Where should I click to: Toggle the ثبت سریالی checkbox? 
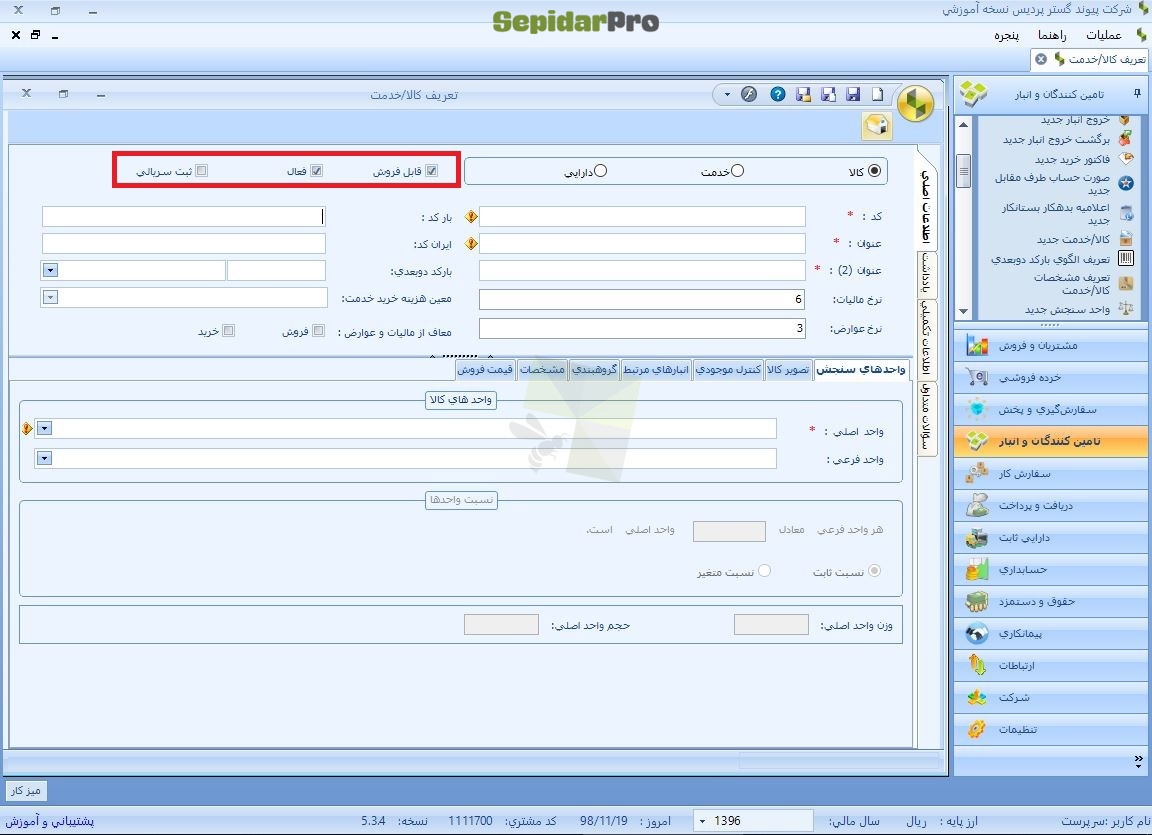tap(202, 170)
